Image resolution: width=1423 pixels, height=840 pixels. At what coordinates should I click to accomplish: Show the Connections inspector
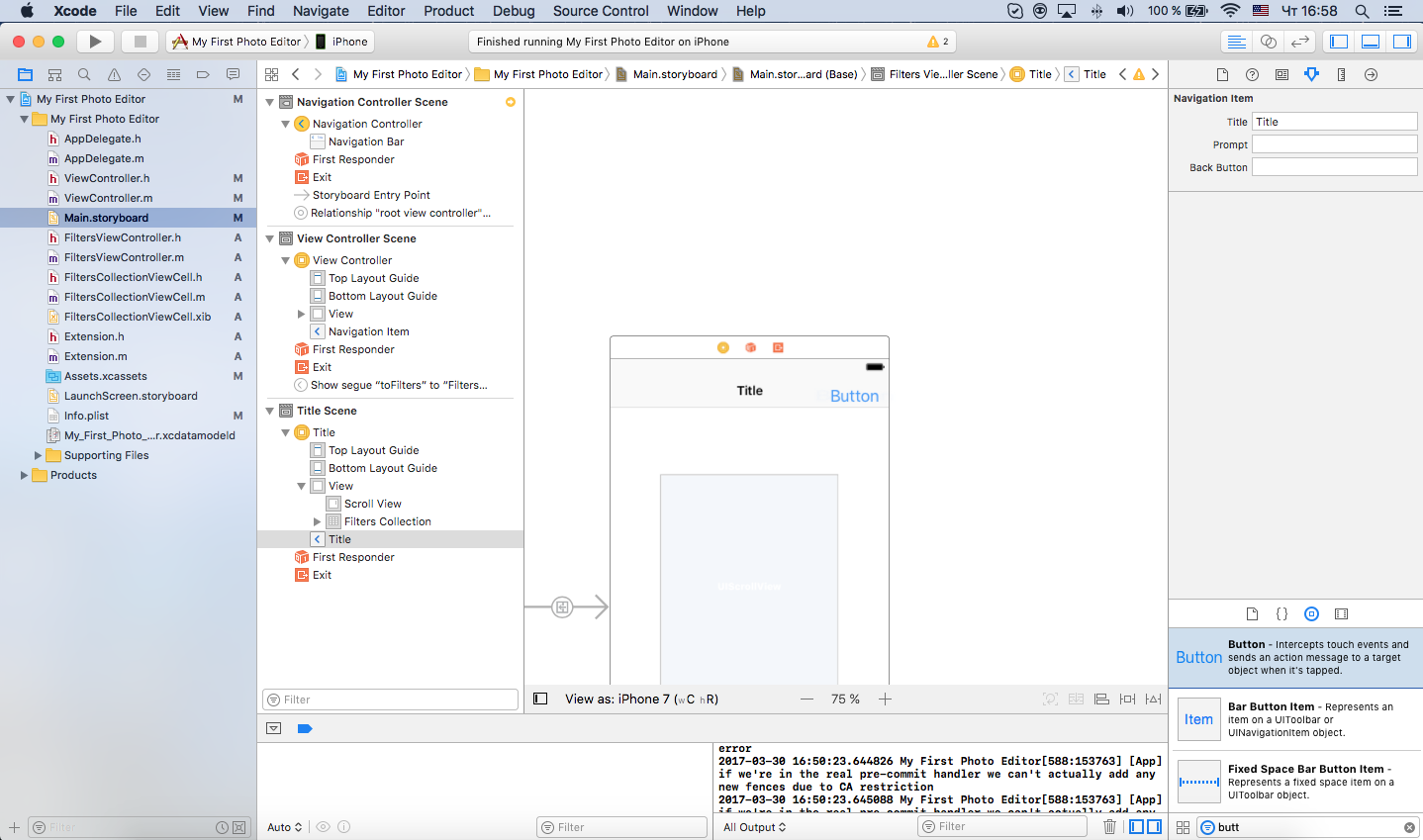coord(1371,74)
